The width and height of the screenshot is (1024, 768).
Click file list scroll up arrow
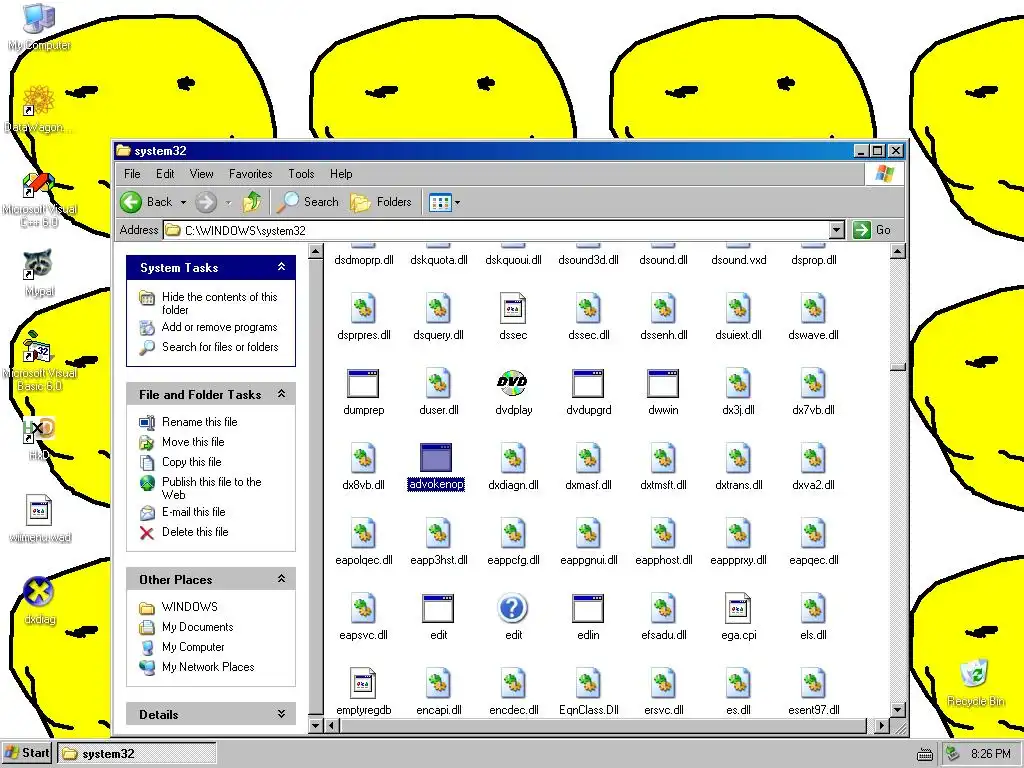coord(898,251)
